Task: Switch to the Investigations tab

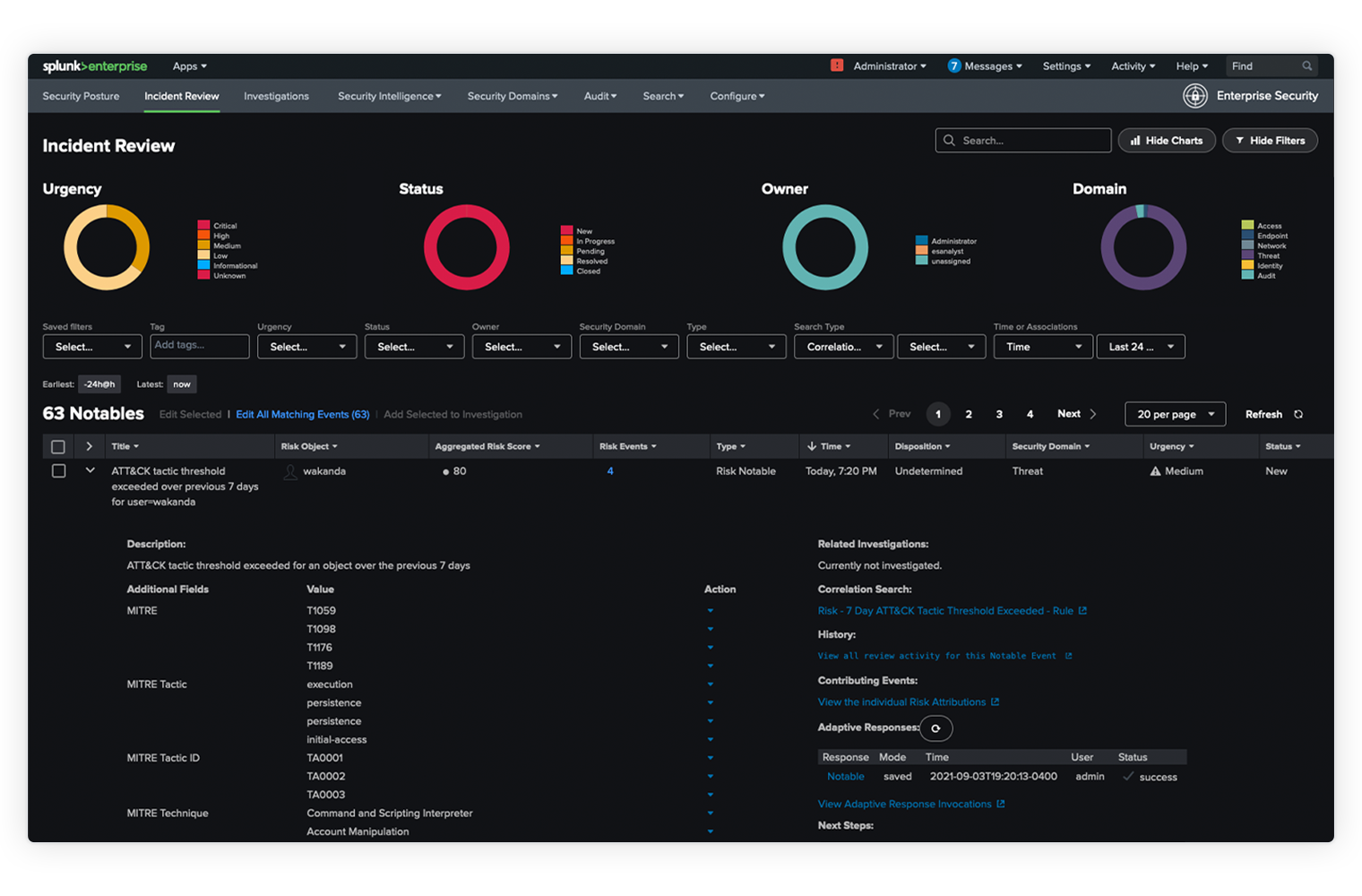Action: pos(276,96)
